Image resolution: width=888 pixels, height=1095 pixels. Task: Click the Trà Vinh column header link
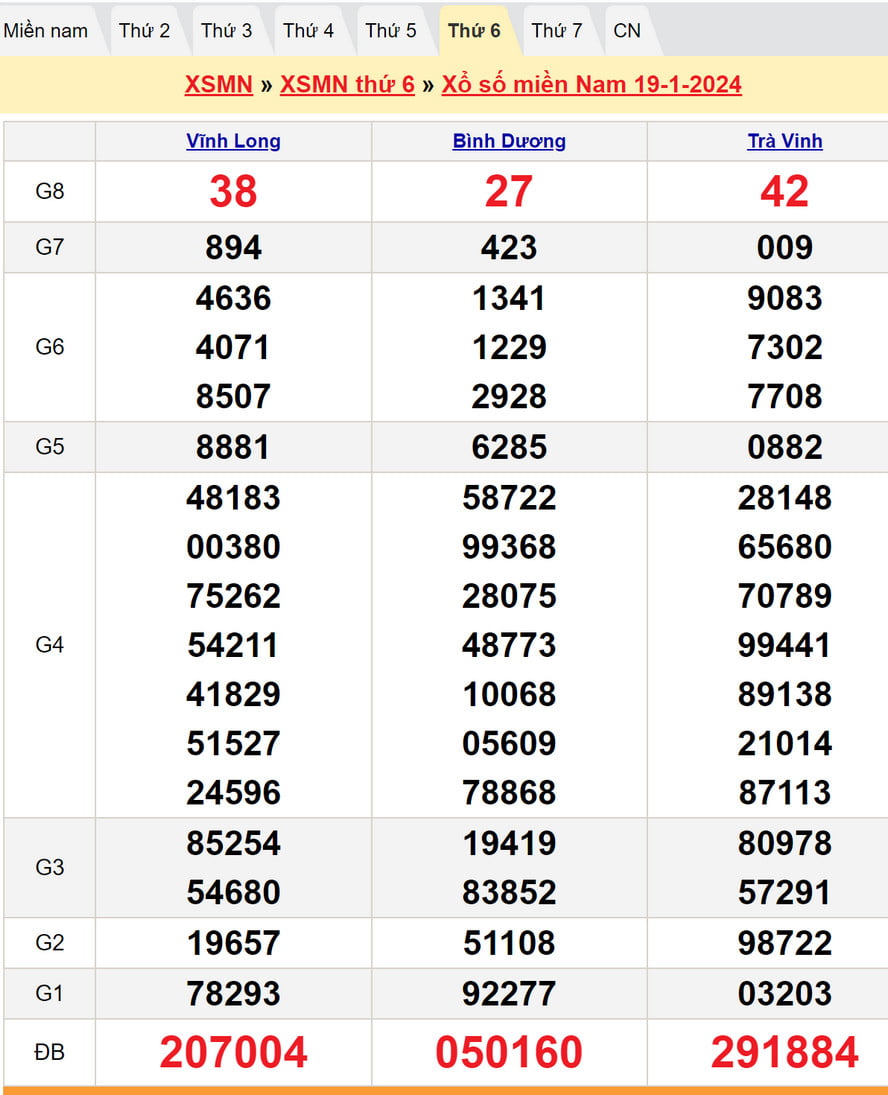click(785, 141)
